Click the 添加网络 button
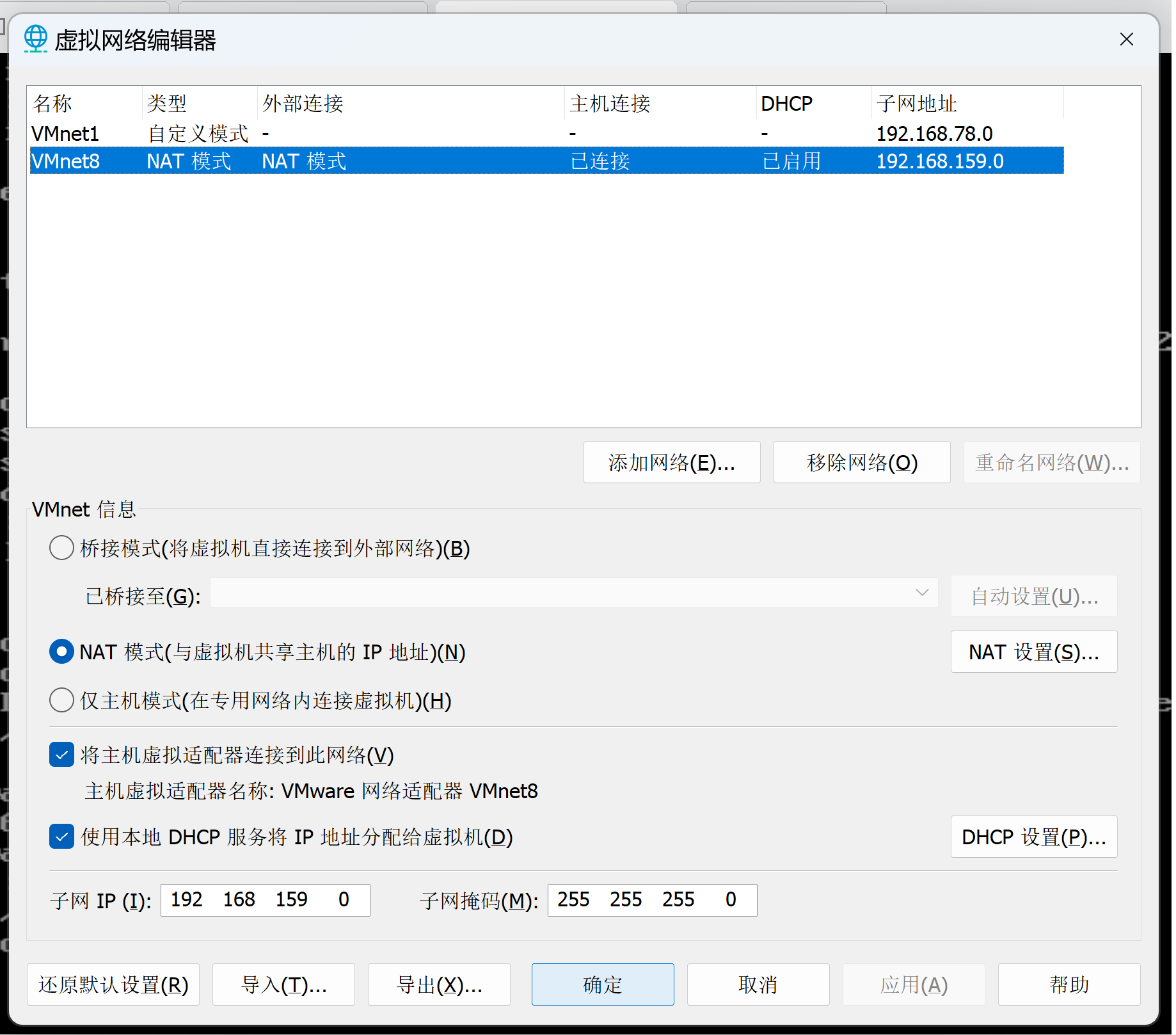1176x1035 pixels. (x=671, y=462)
